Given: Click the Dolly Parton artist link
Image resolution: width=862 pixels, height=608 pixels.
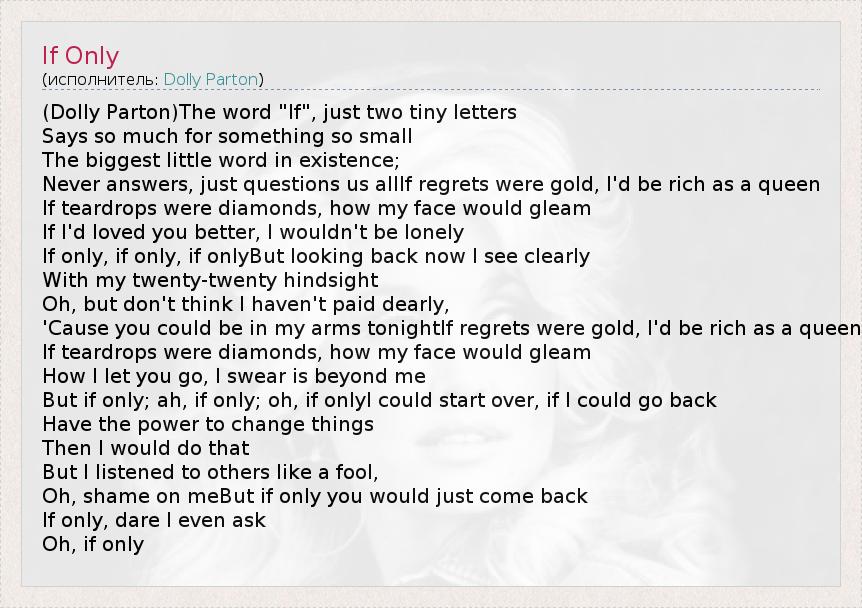Looking at the screenshot, I should [x=210, y=79].
